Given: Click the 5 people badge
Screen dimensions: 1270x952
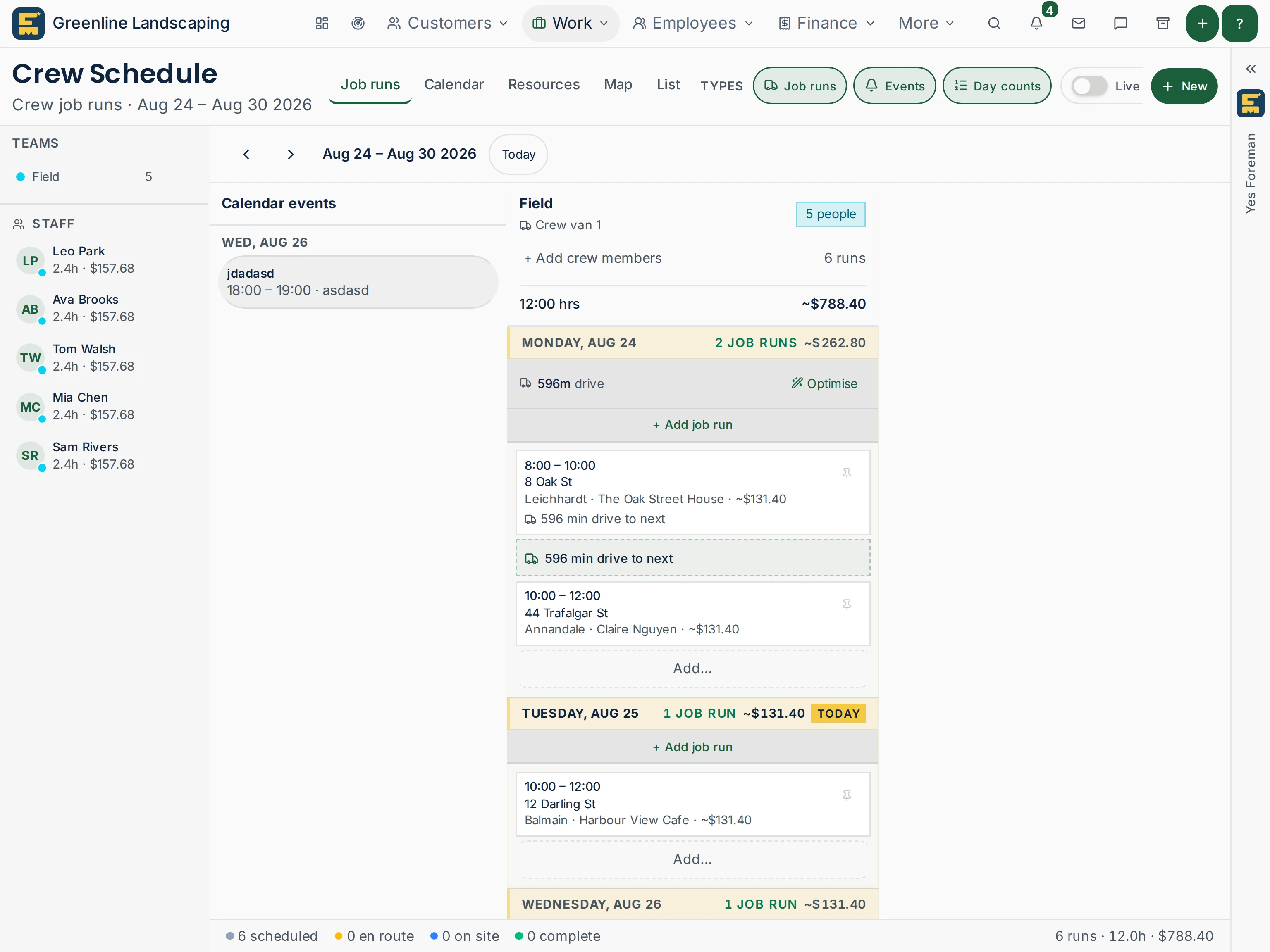Looking at the screenshot, I should click(830, 214).
